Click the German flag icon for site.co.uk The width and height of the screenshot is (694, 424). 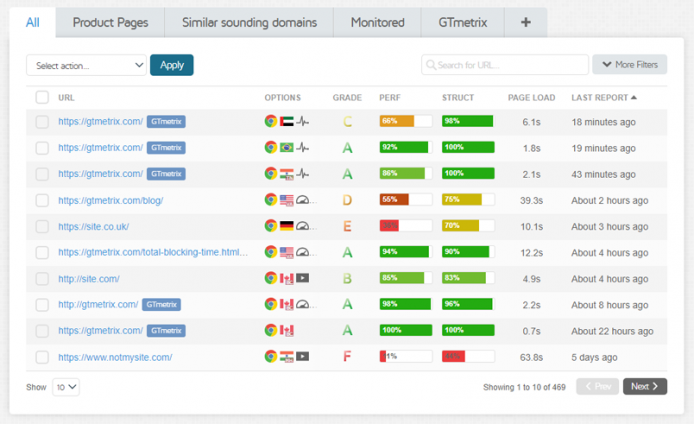pos(287,226)
